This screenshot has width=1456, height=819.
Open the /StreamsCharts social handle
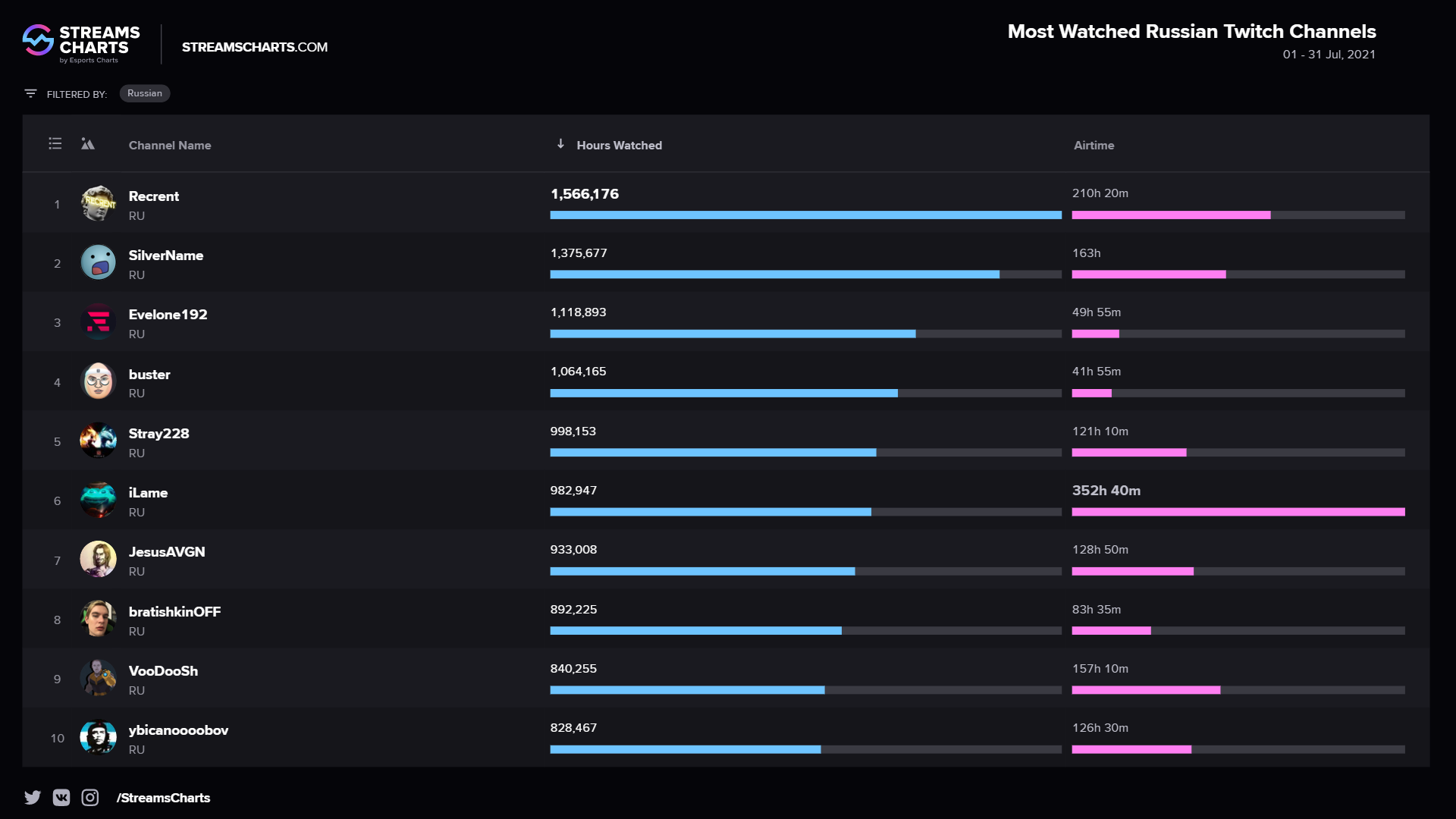tap(163, 798)
